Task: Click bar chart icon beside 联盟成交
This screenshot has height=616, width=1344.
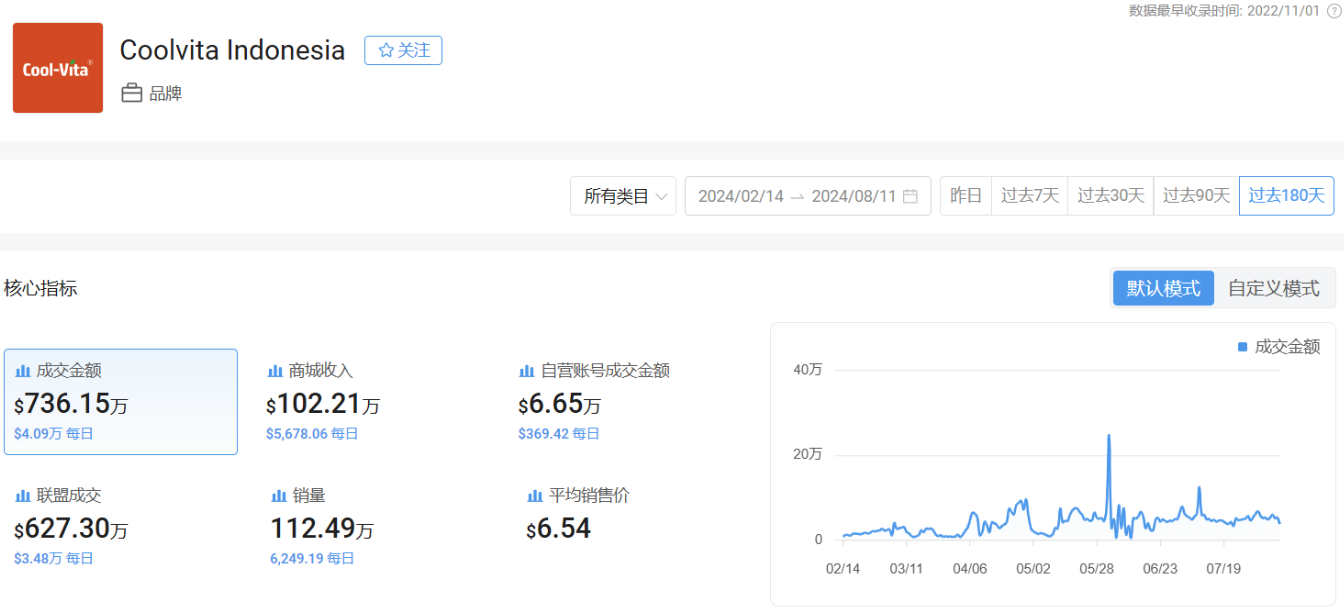Action: pos(23,496)
